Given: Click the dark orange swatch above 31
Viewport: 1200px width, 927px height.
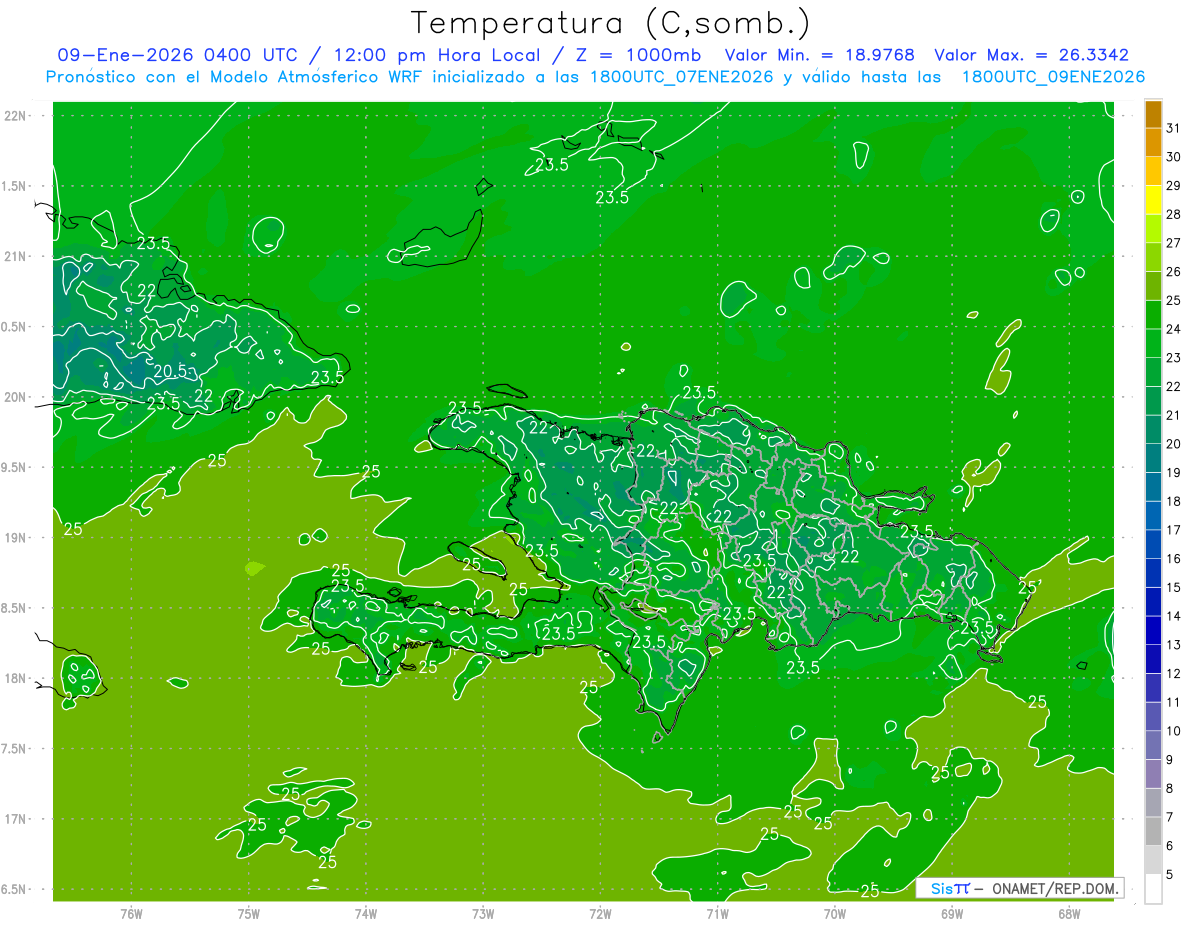Looking at the screenshot, I should pos(1153,114).
